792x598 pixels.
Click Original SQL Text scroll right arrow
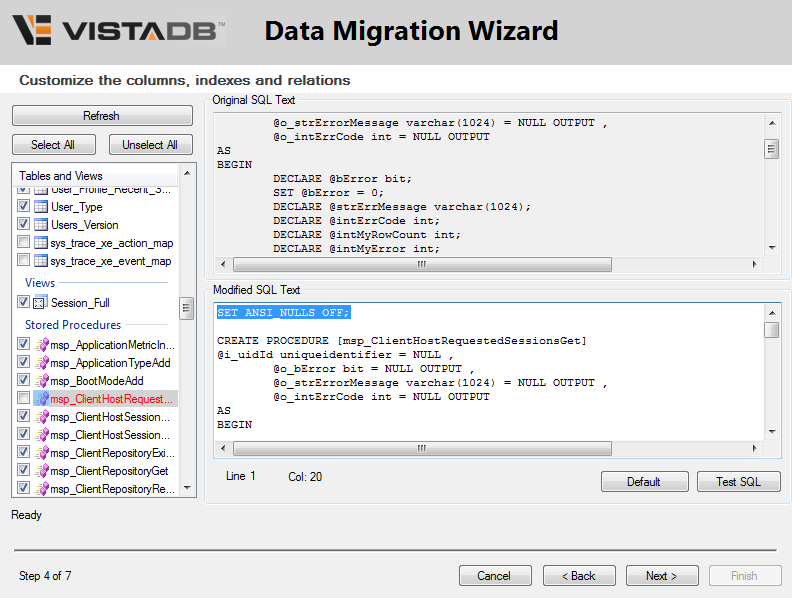pos(755,264)
